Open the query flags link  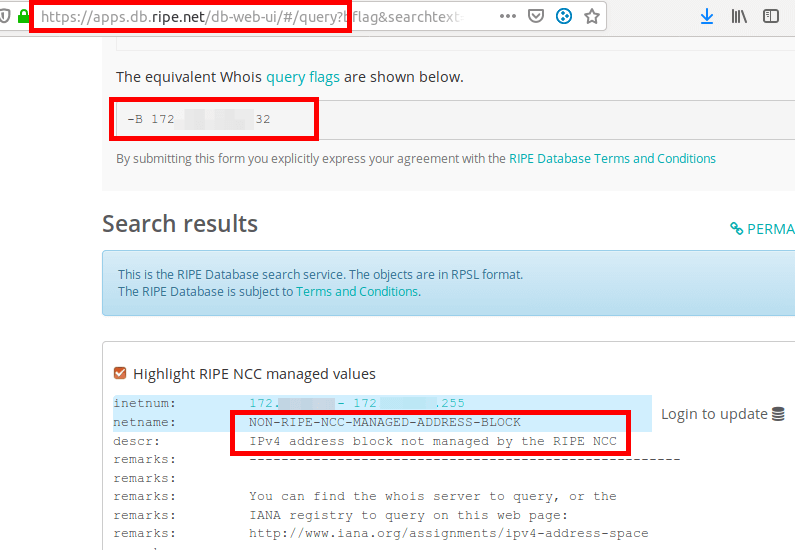pyautogui.click(x=303, y=77)
